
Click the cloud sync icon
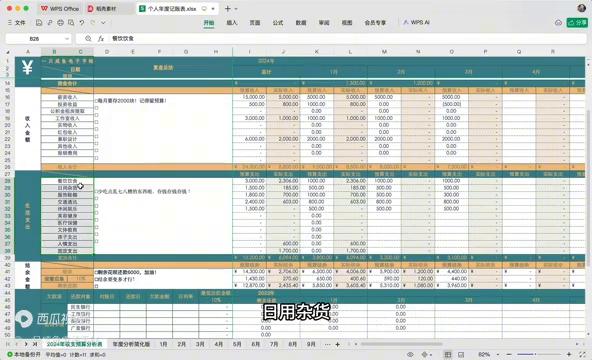[x=558, y=23]
